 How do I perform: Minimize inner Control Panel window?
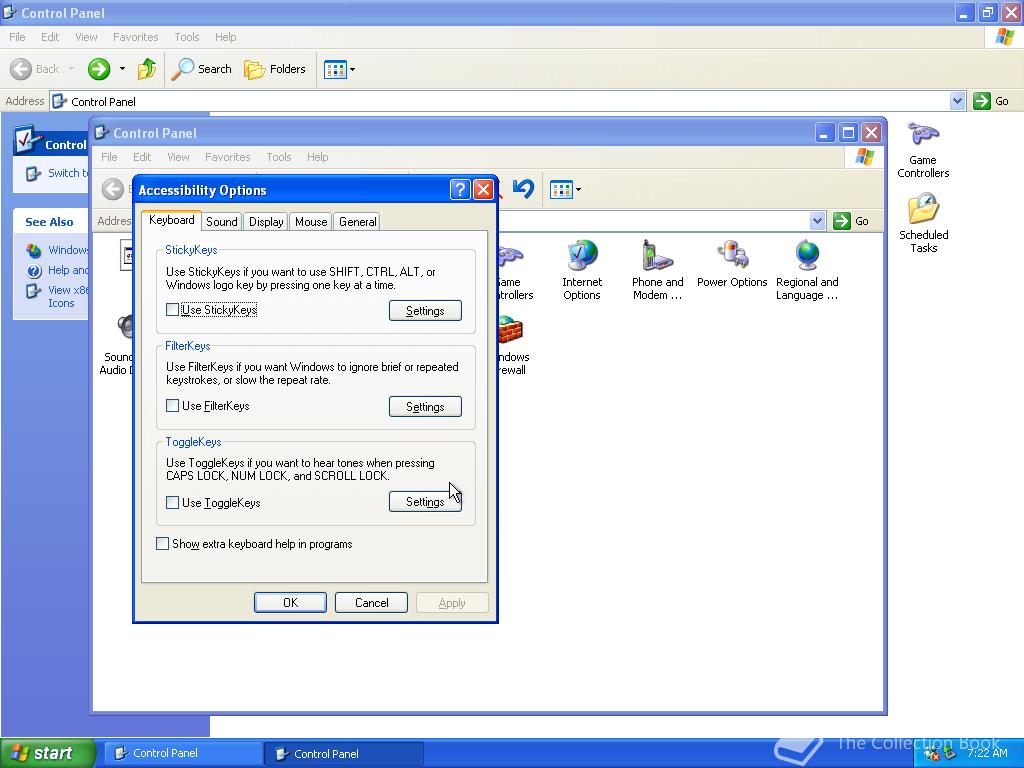(x=825, y=133)
